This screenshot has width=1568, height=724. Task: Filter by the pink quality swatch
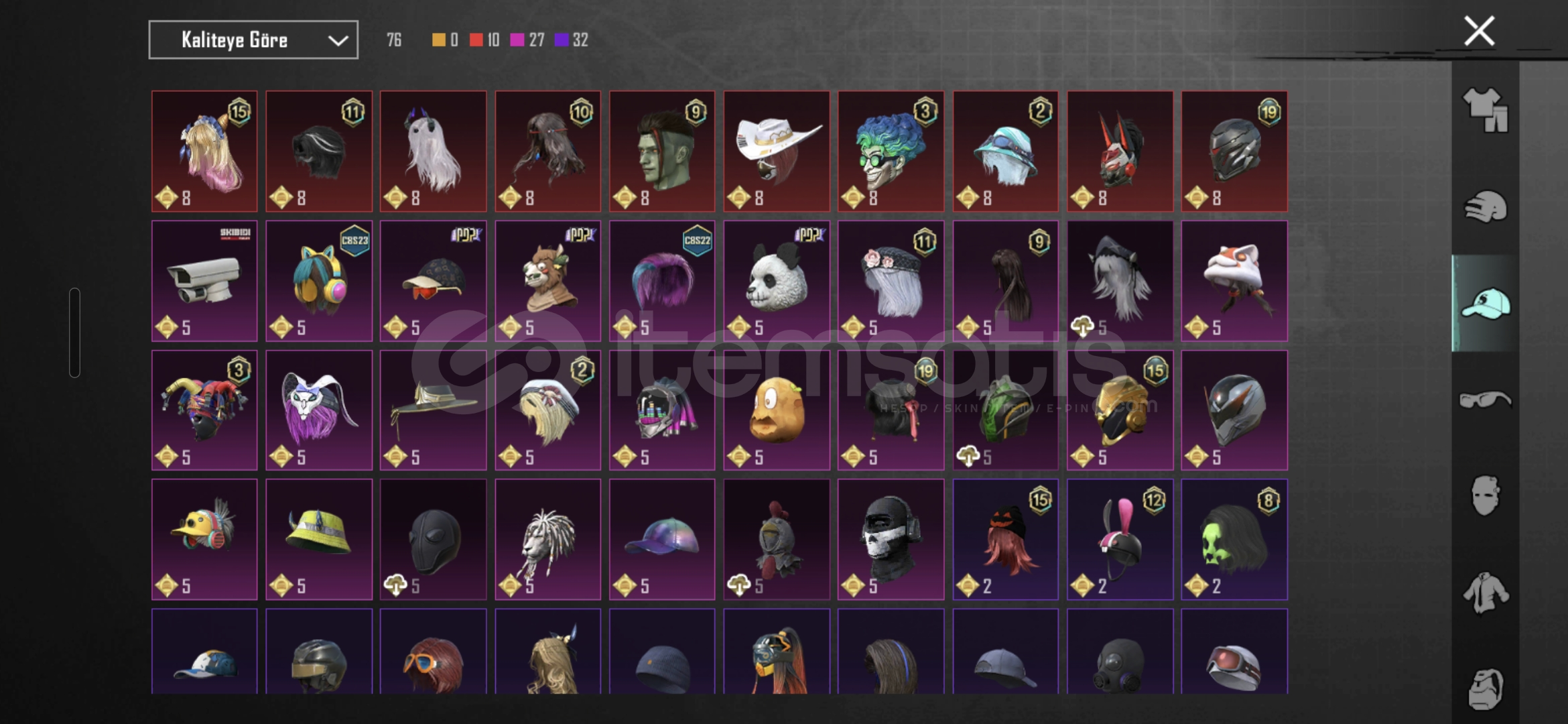coord(517,40)
